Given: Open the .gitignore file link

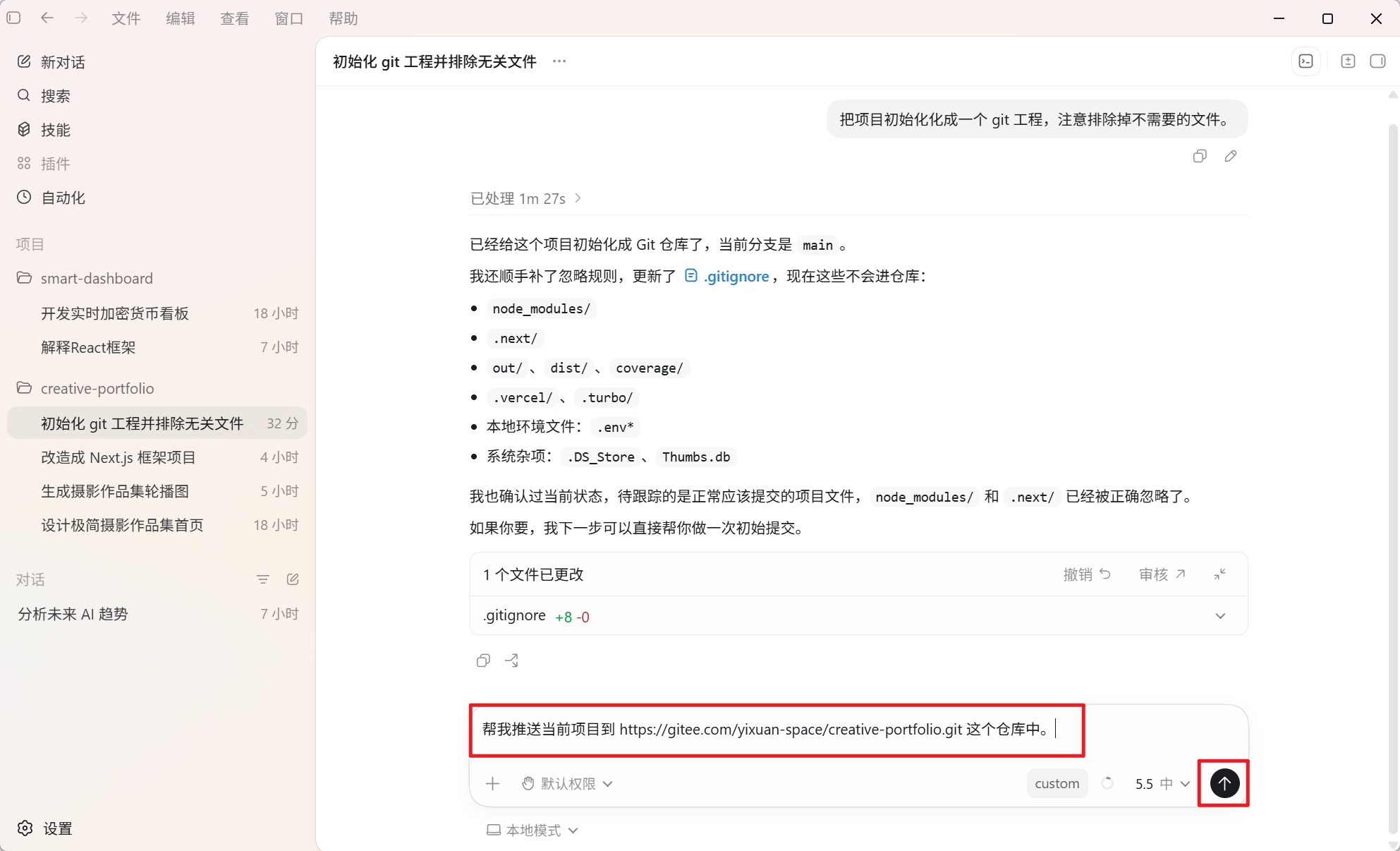Looking at the screenshot, I should (x=726, y=276).
